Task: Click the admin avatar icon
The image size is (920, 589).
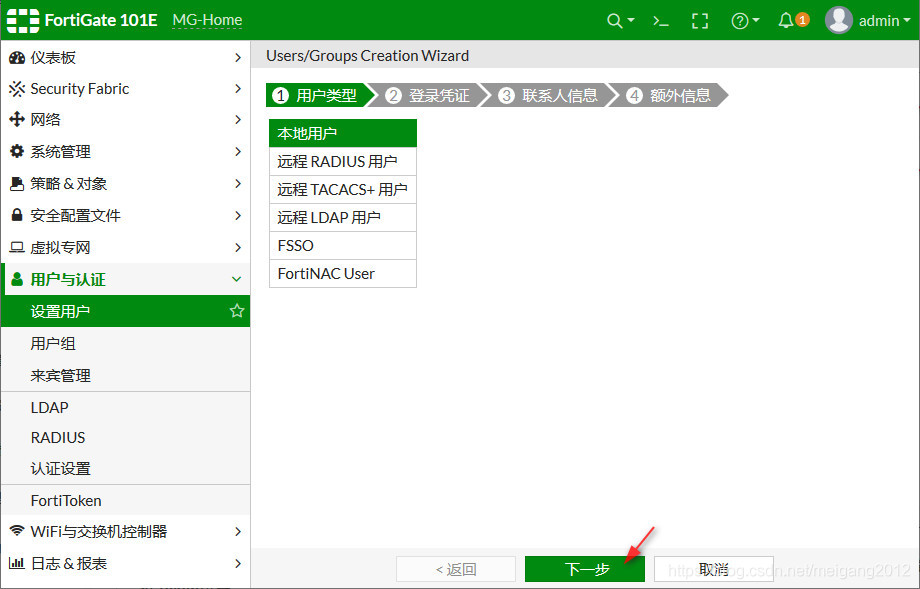Action: (x=838, y=21)
